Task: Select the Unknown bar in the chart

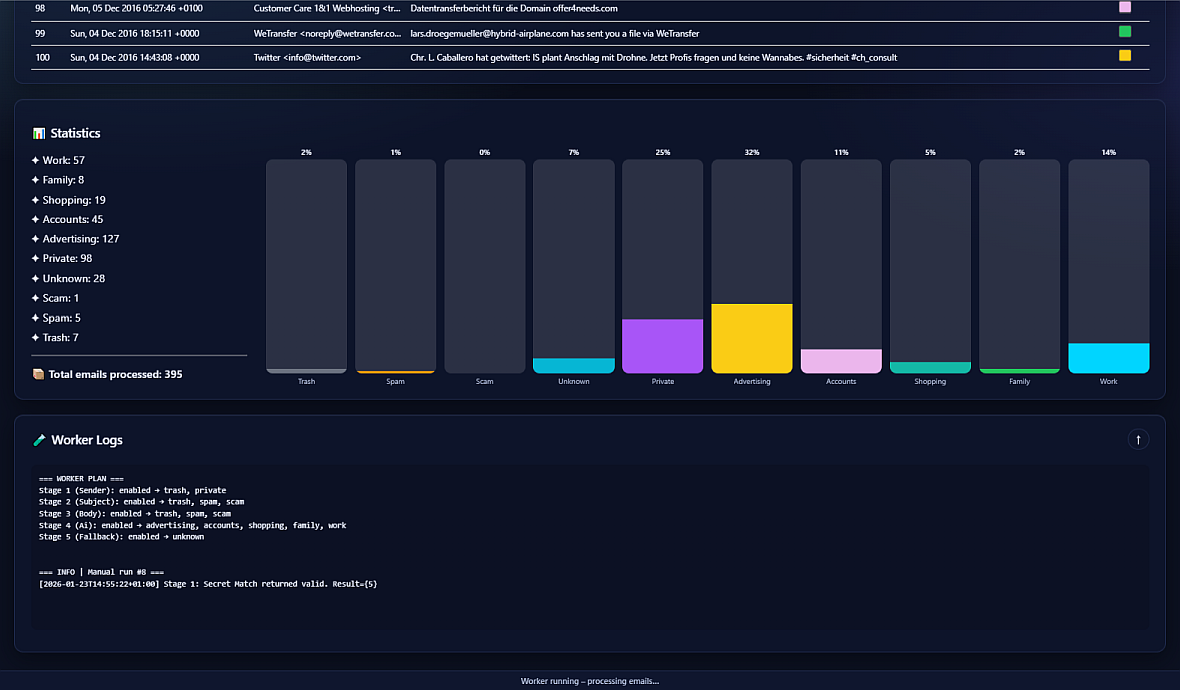Action: tap(574, 365)
